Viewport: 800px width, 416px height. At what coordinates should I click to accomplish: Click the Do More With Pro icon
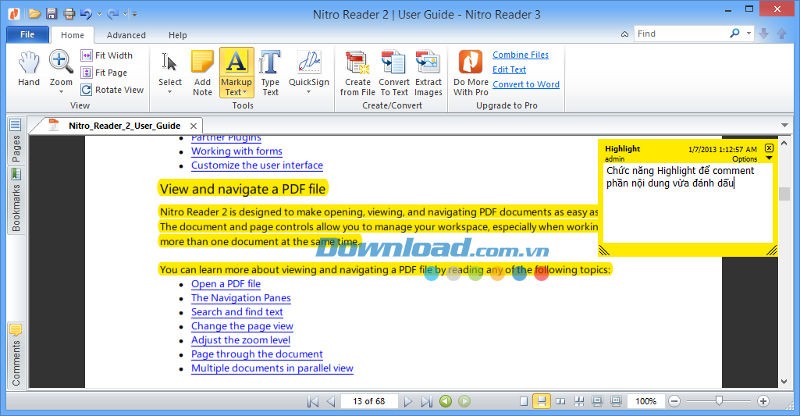pyautogui.click(x=470, y=72)
